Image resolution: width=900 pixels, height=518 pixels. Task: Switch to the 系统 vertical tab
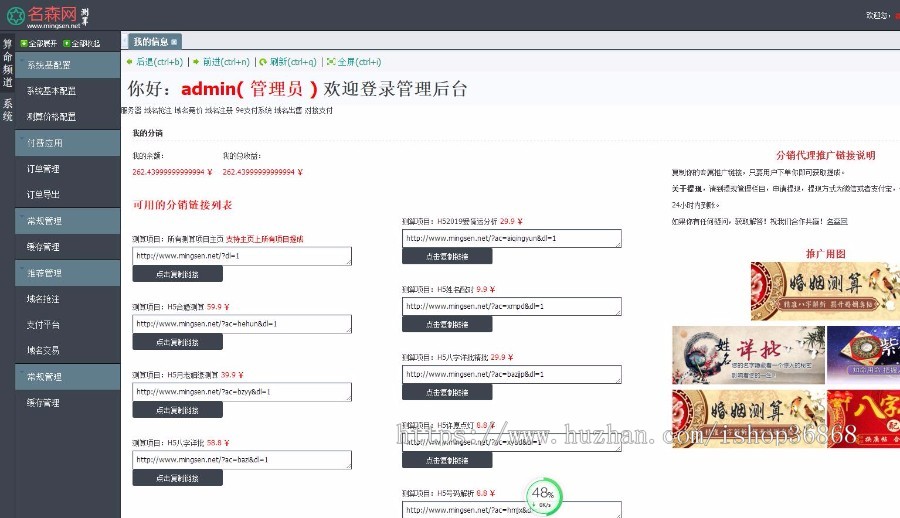tap(7, 110)
